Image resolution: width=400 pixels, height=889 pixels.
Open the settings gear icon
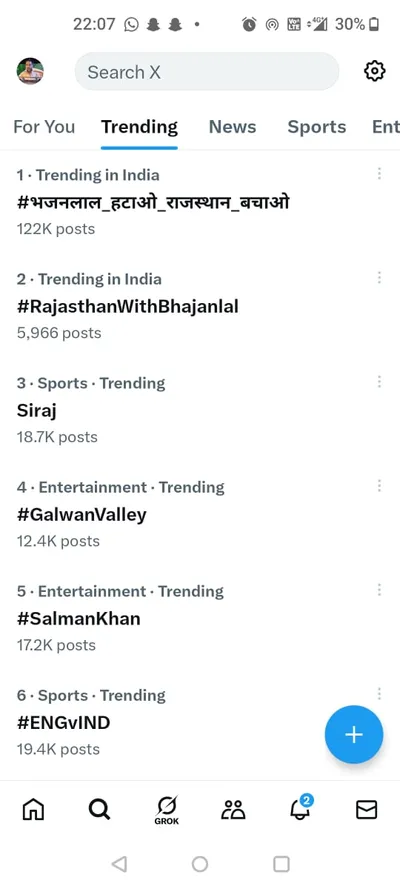374,71
